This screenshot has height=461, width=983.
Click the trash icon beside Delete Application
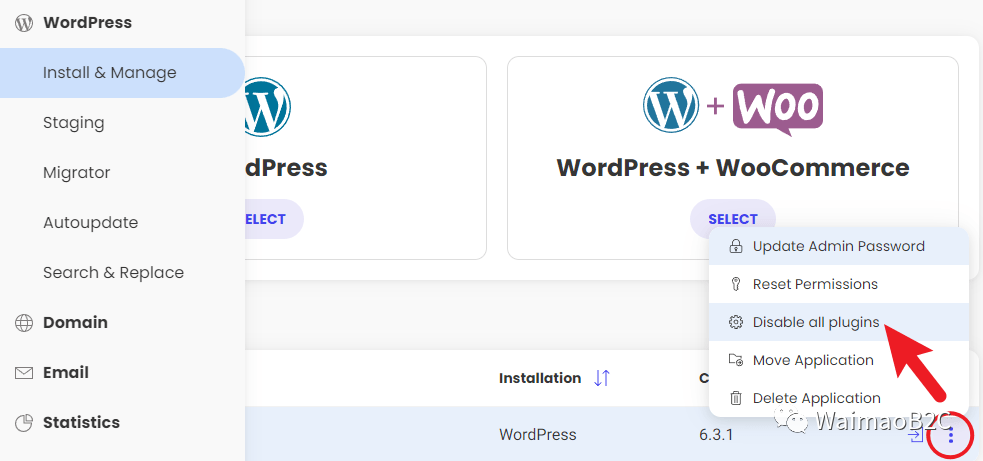tap(735, 398)
